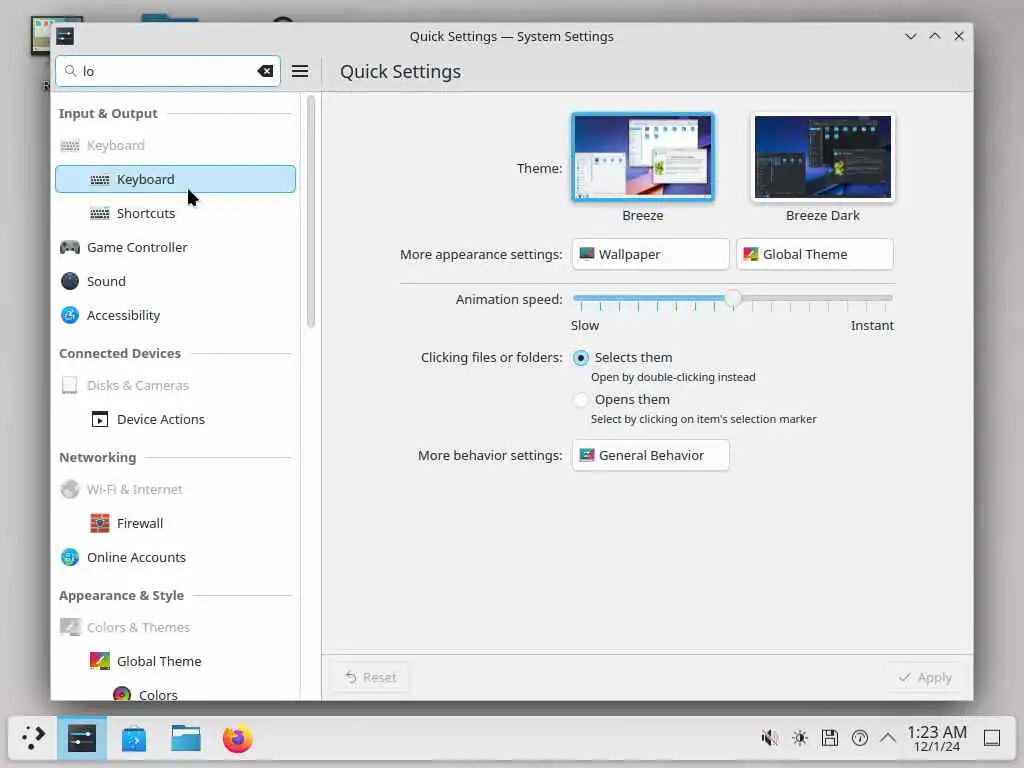Click the dimmed Wi-Fi & Internet row
1024x768 pixels.
(175, 489)
